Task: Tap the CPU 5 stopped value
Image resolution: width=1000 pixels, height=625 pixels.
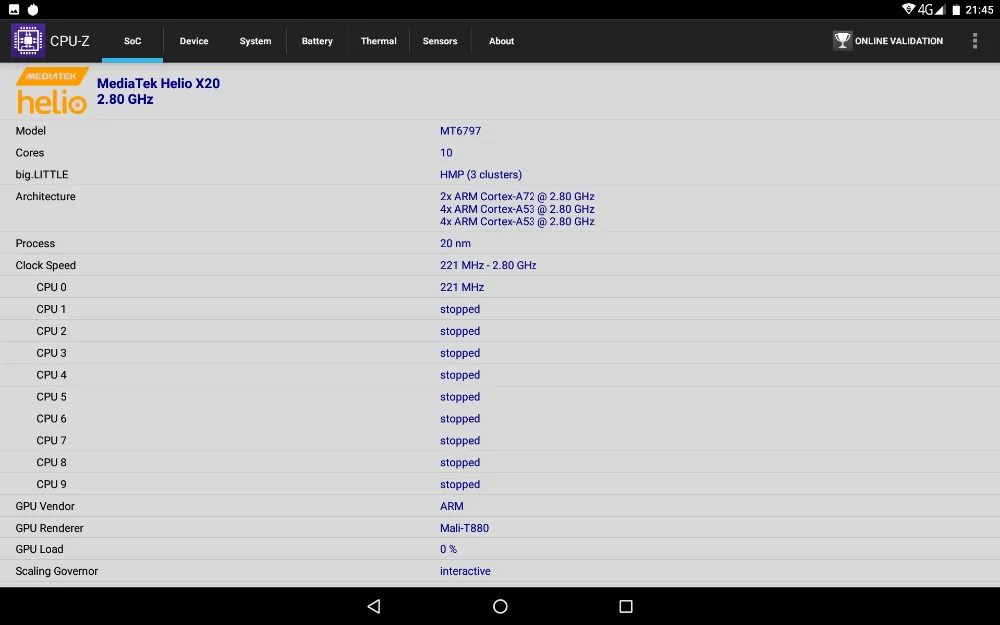Action: point(460,397)
